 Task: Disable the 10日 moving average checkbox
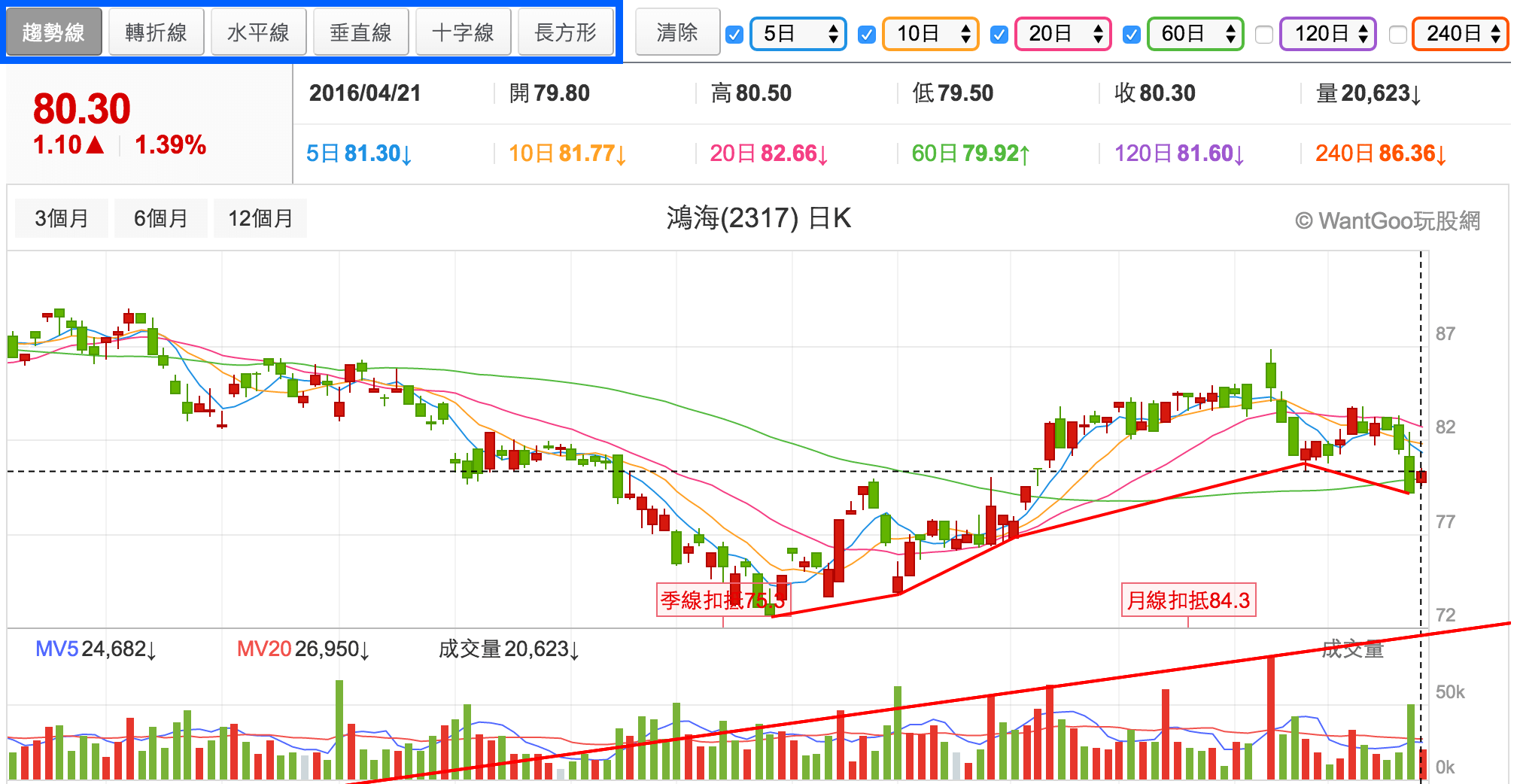tap(867, 35)
